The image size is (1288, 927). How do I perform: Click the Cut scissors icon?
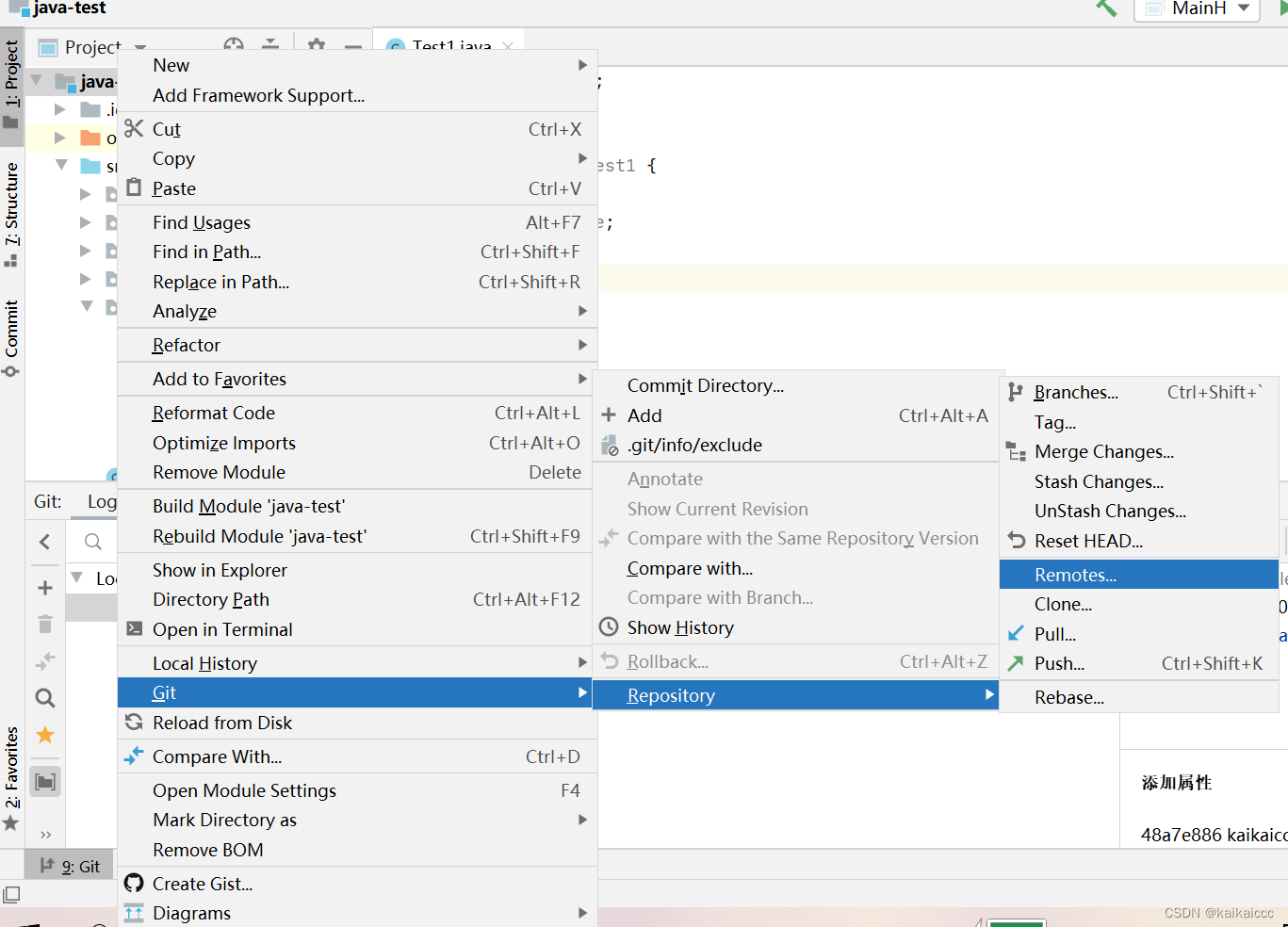pyautogui.click(x=134, y=128)
